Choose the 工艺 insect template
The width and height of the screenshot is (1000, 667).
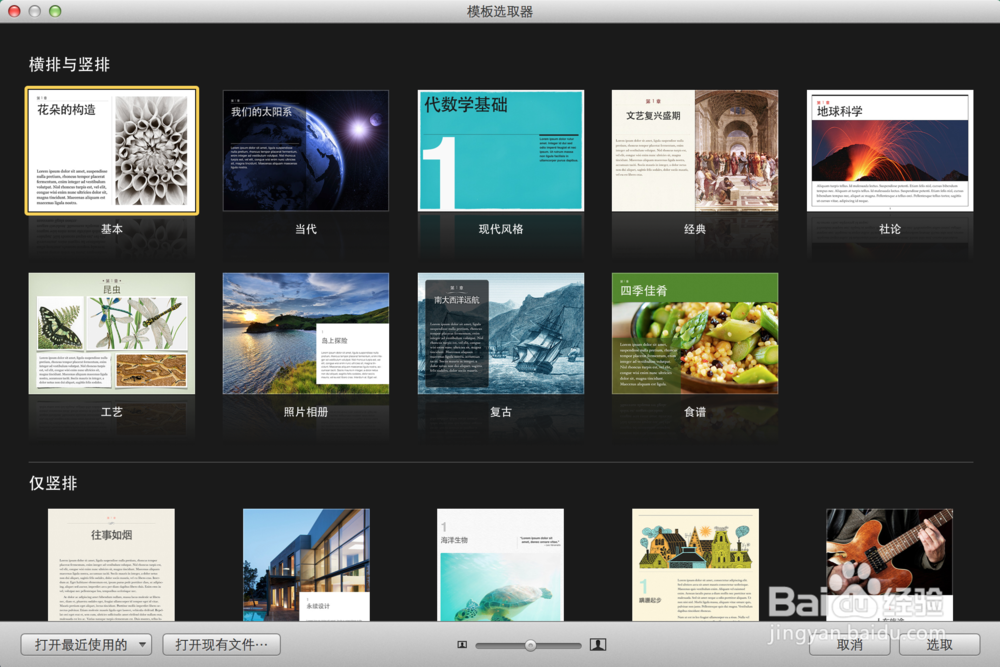point(111,333)
